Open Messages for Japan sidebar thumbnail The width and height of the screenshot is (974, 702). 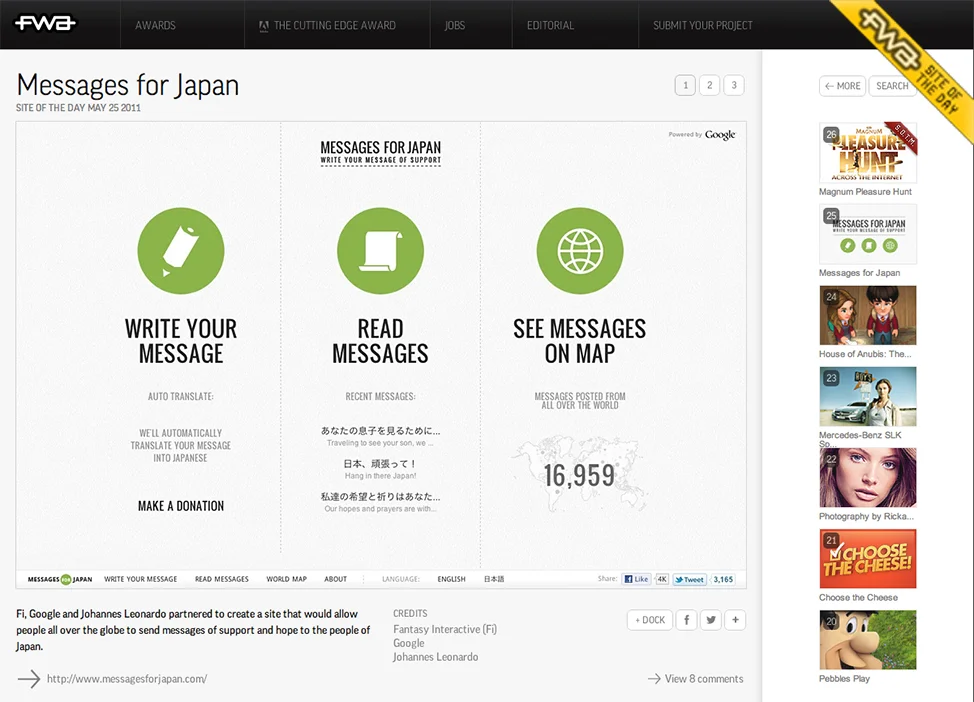coord(868,234)
